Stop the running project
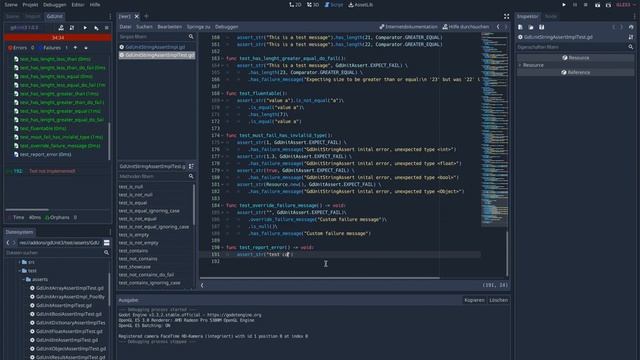This screenshot has width=640, height=360. pos(586,5)
